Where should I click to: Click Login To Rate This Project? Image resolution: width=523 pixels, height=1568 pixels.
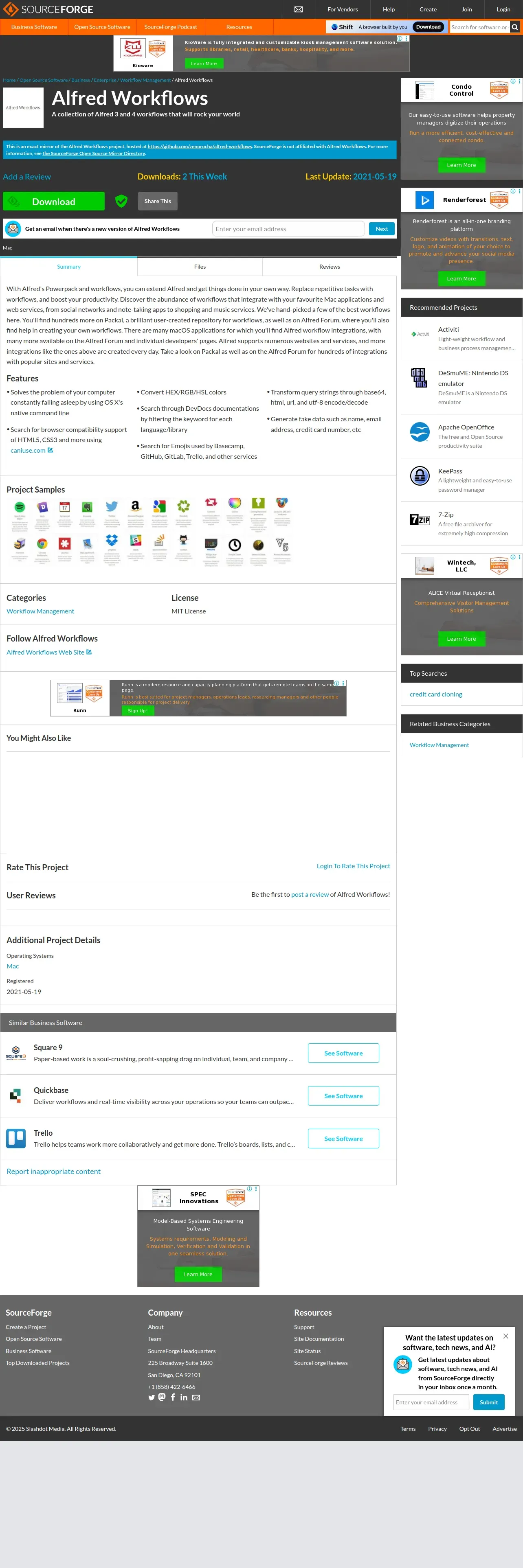(x=353, y=865)
